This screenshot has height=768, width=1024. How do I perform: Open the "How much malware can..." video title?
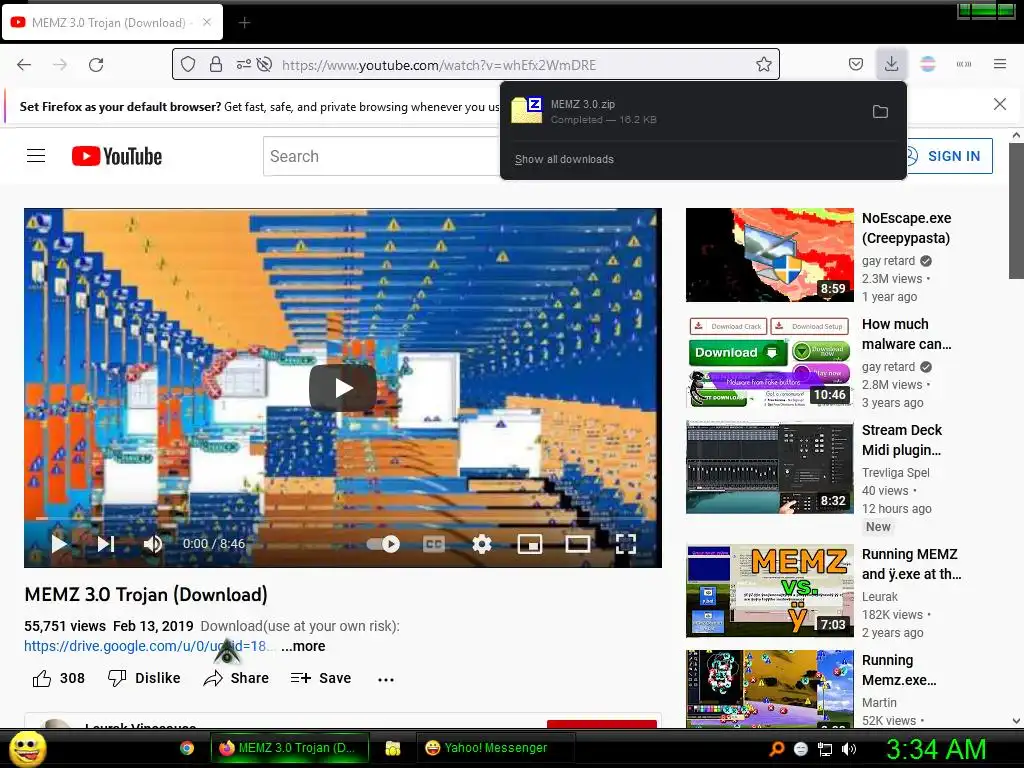pyautogui.click(x=906, y=334)
